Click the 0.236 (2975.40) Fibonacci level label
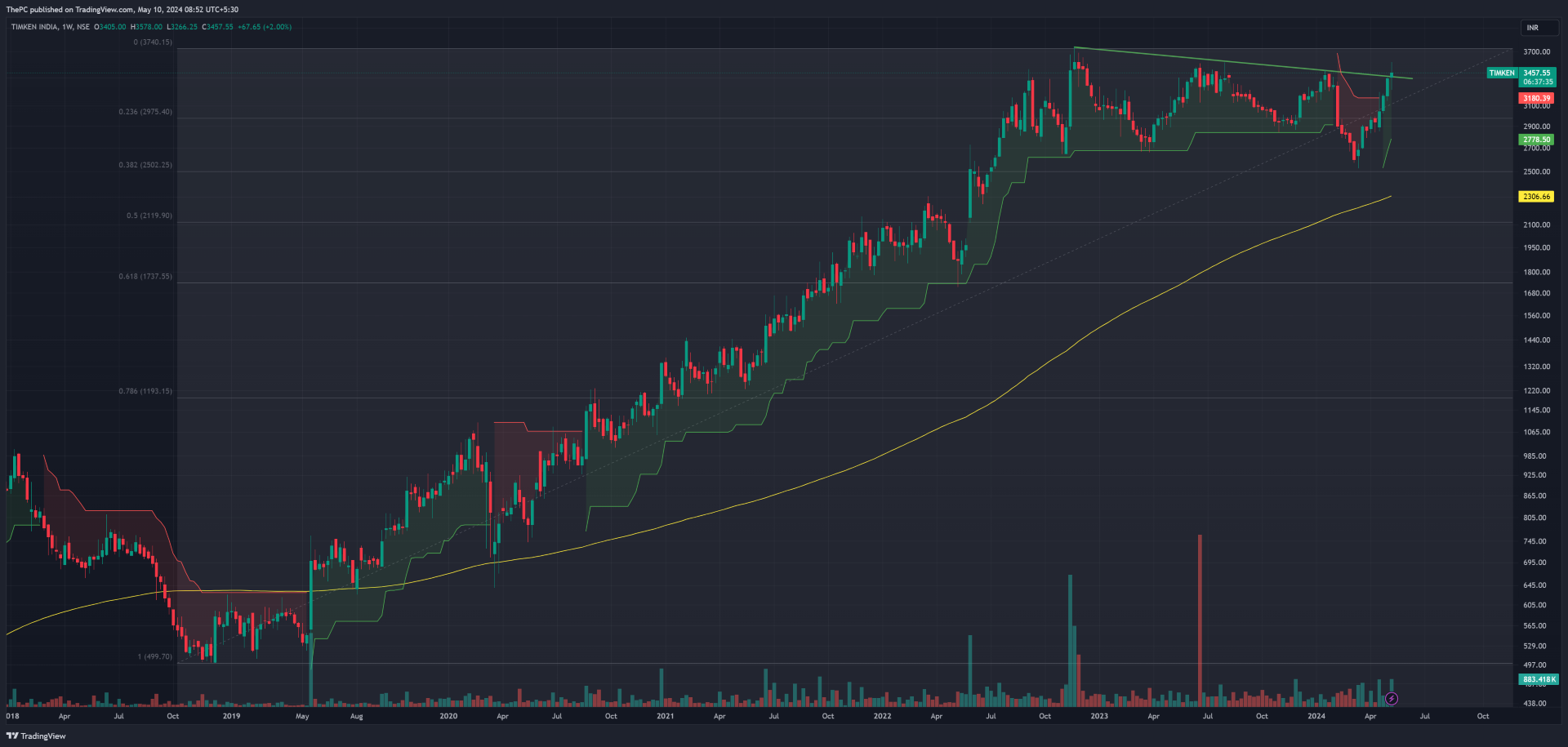Viewport: 1568px width, 747px height. (145, 112)
